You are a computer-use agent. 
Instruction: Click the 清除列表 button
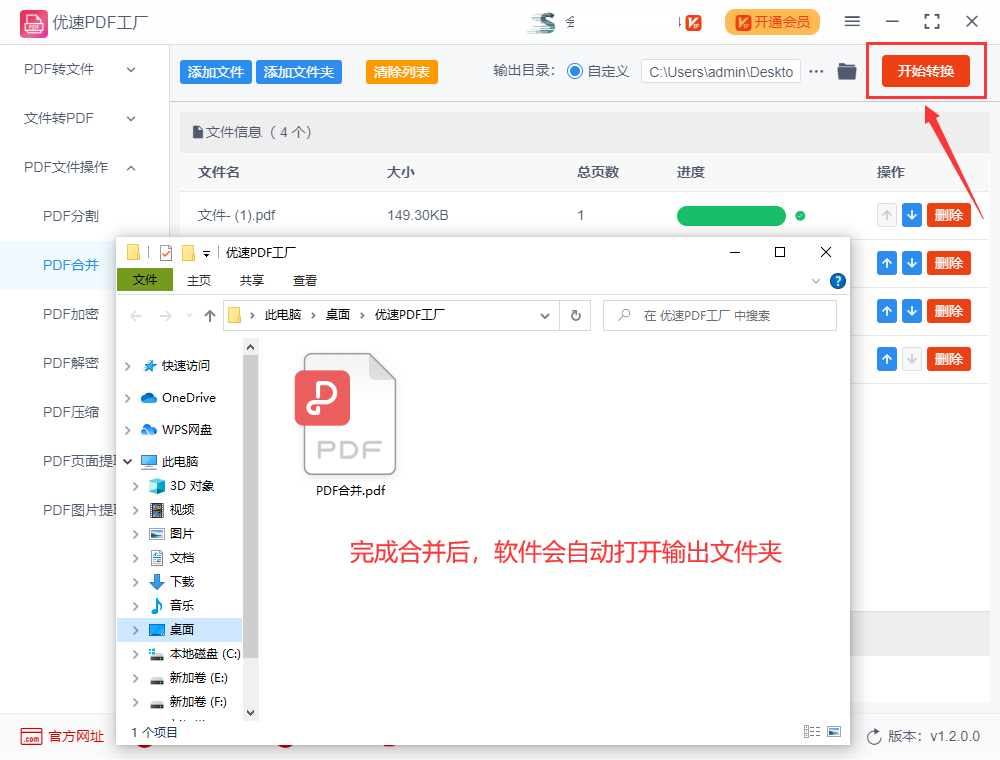(401, 72)
